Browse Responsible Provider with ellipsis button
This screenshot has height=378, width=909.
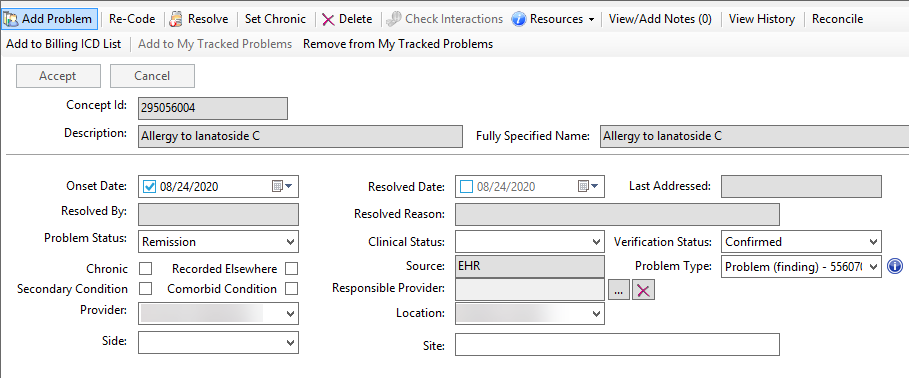coord(619,290)
